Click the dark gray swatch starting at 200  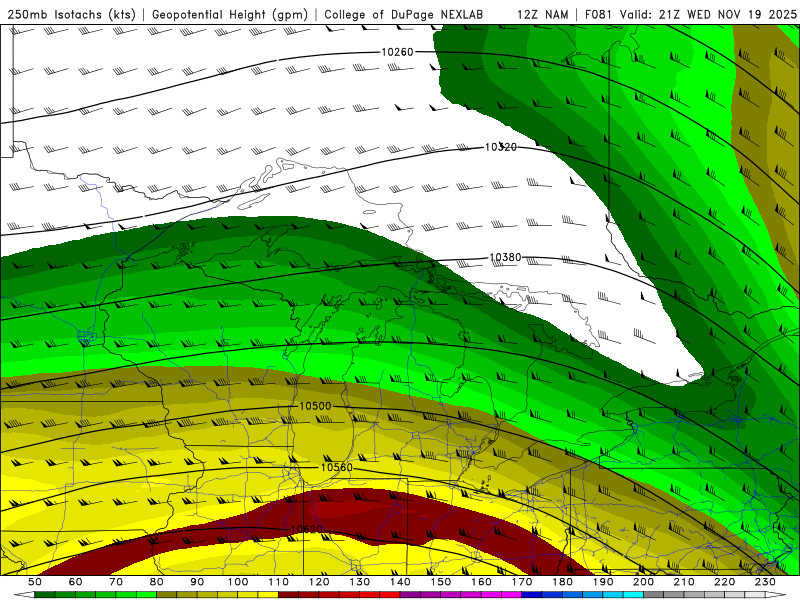[x=654, y=595]
